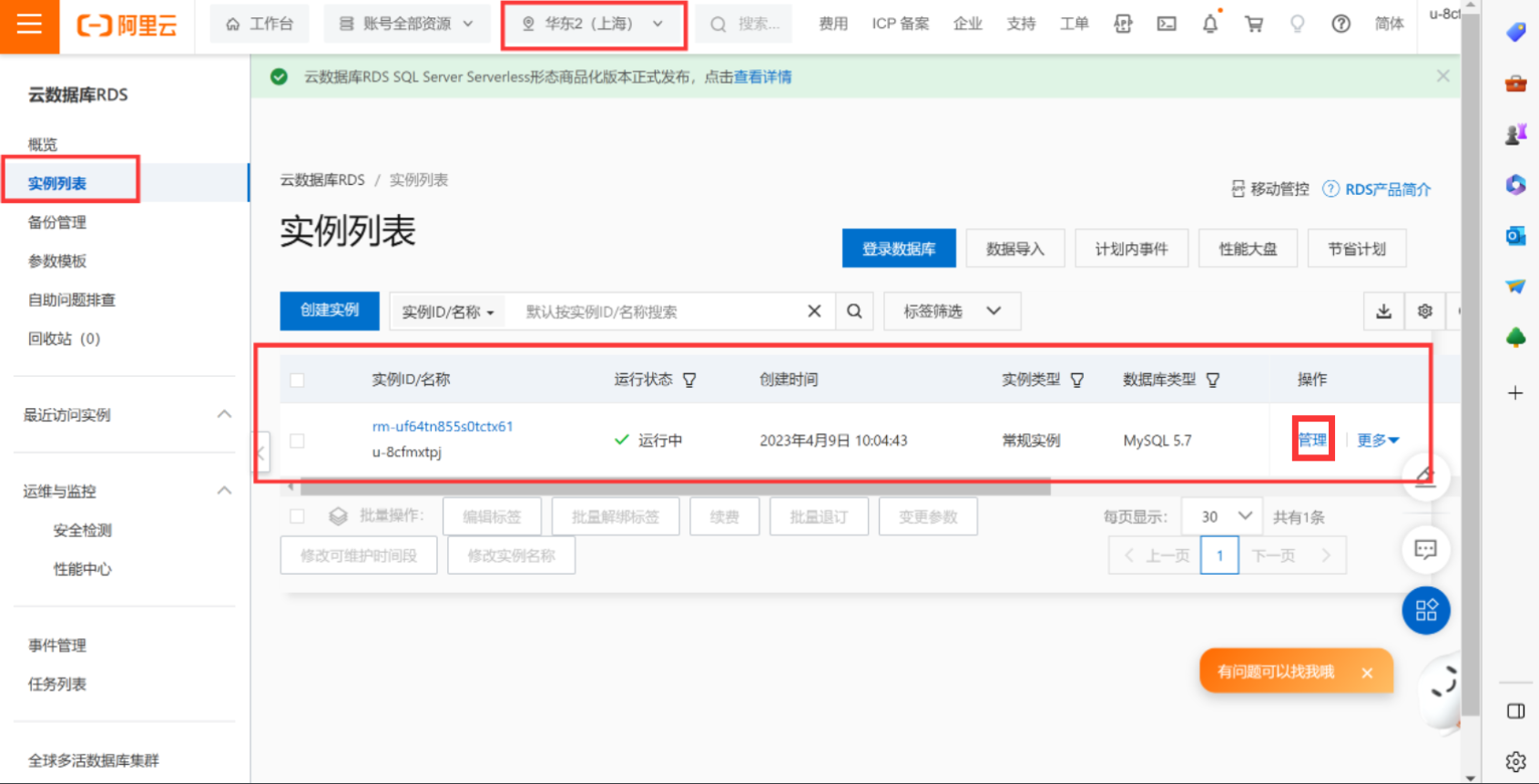The width and height of the screenshot is (1539, 784).
Task: Open the blue grid quick-access button
Action: (x=1426, y=610)
